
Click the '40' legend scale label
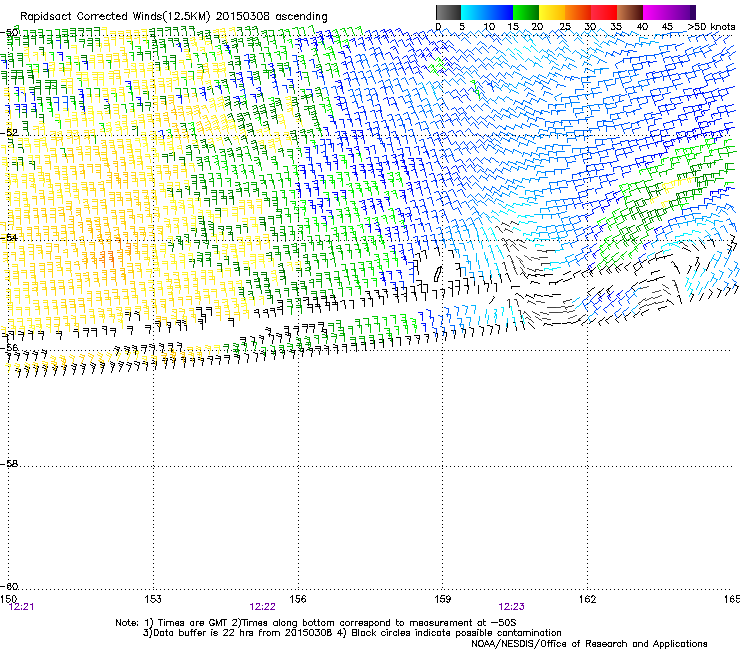pyautogui.click(x=642, y=27)
